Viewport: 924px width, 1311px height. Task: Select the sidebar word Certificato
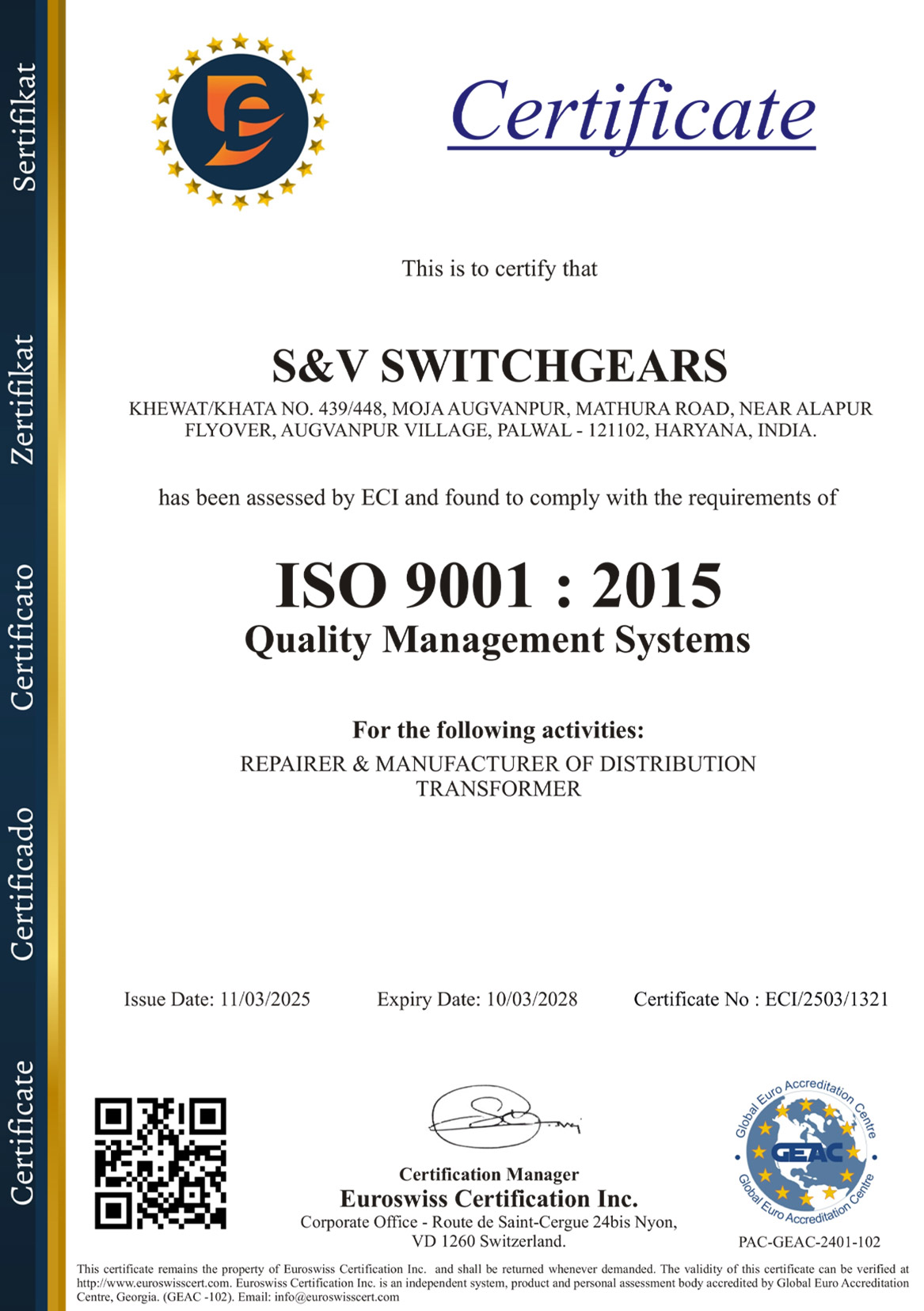tap(24, 637)
